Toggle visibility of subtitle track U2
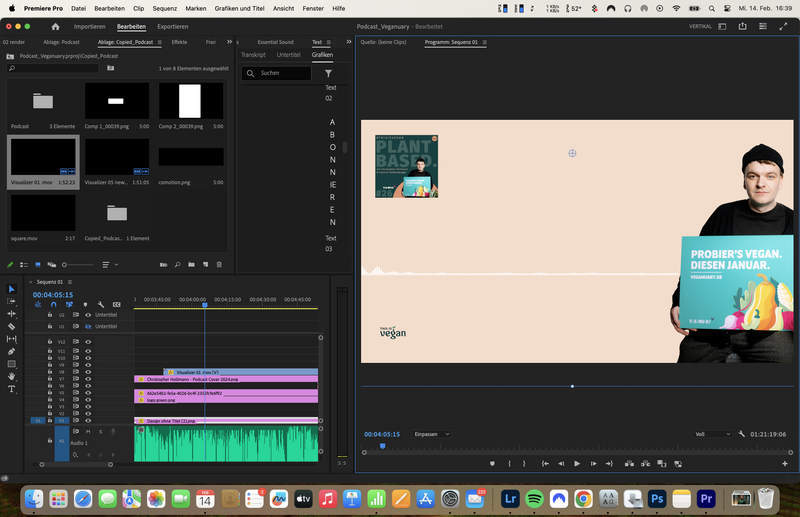The height and width of the screenshot is (517, 800). tap(88, 315)
